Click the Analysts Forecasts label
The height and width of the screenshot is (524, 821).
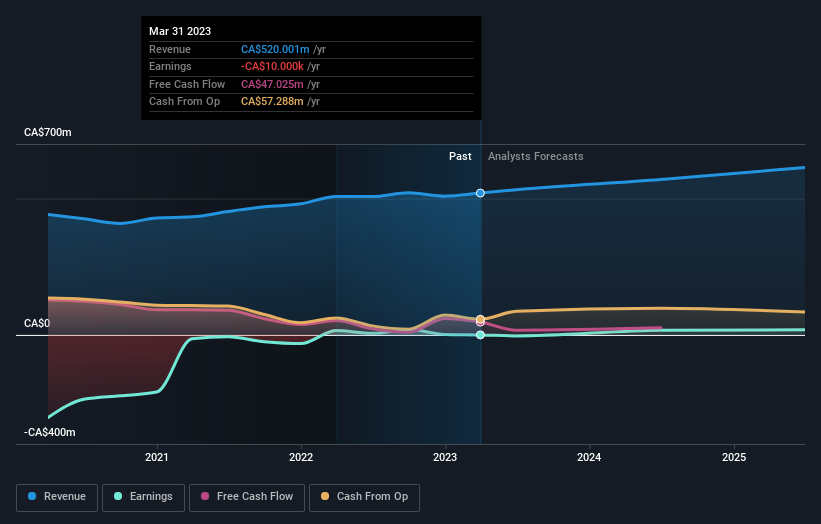[536, 157]
